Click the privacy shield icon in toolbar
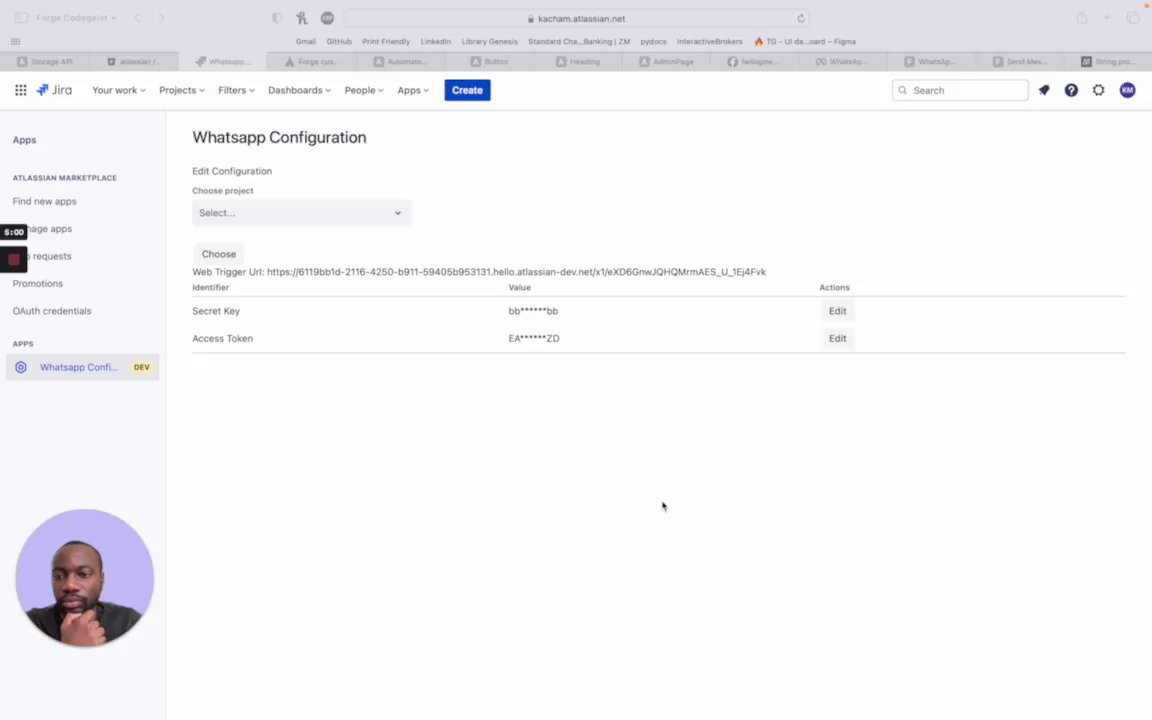The width and height of the screenshot is (1152, 720). click(x=276, y=18)
